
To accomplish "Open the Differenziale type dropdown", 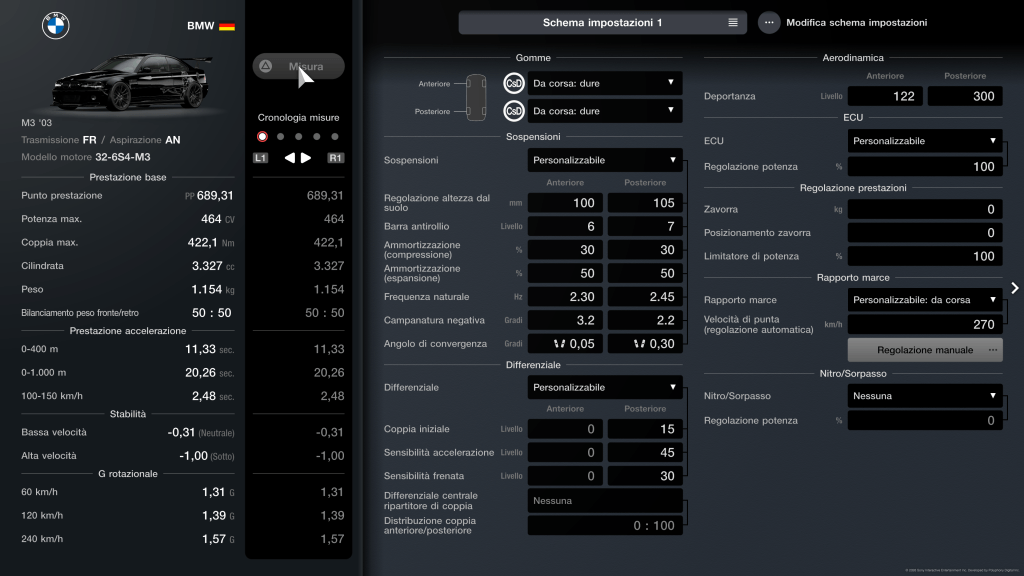I will (605, 387).
